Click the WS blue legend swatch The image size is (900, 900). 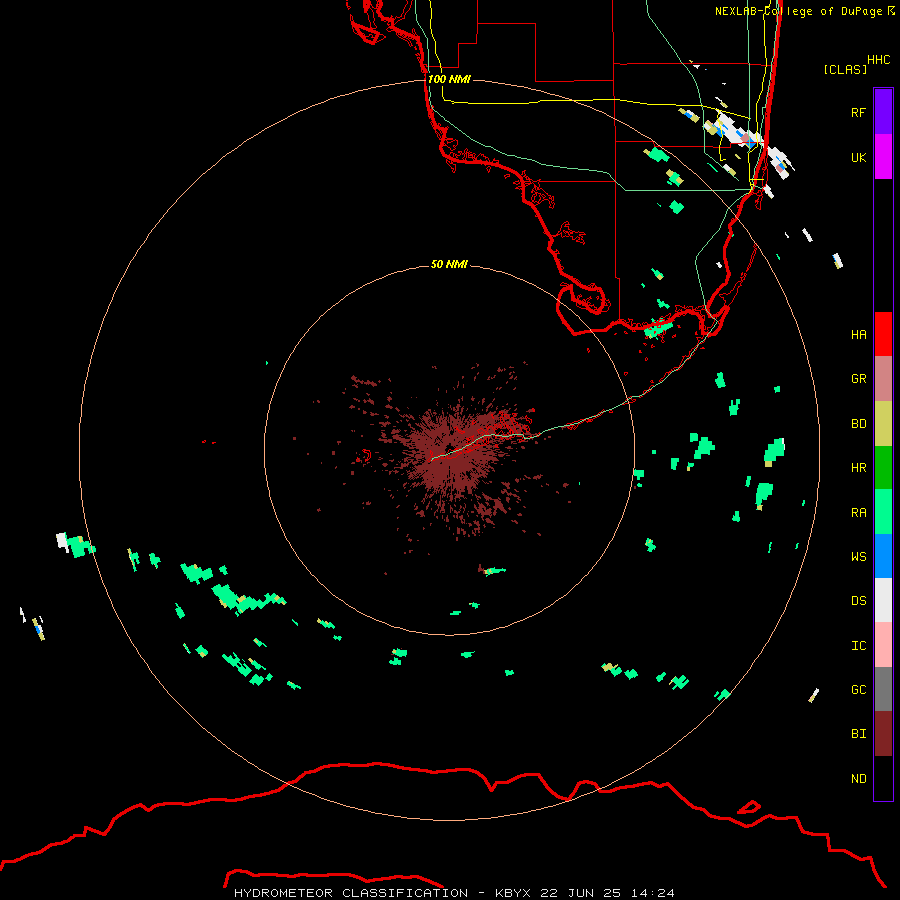click(883, 556)
